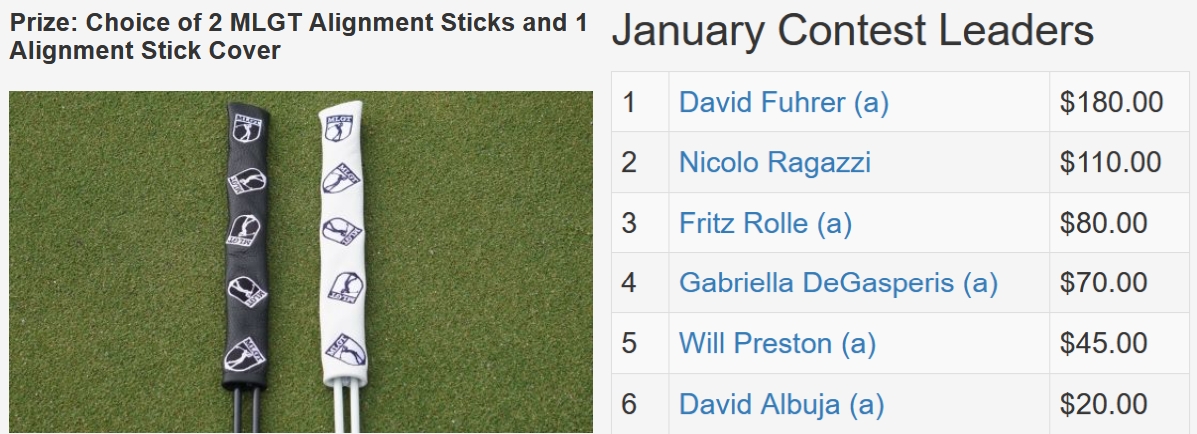Viewport: 1197px width, 434px height.
Task: Select Gabriella DeGasperis (a) link
Action: [x=838, y=283]
